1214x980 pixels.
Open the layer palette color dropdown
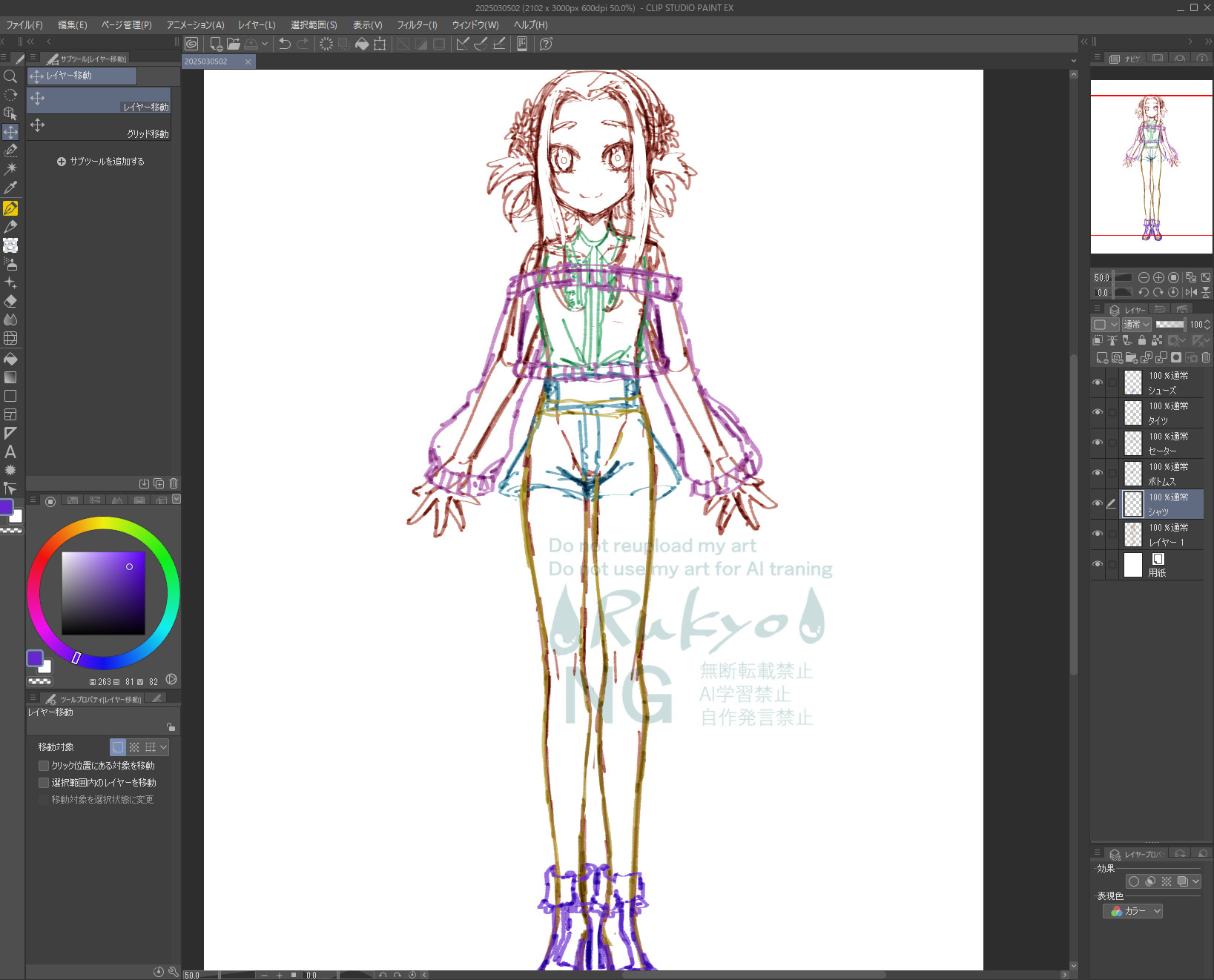click(1105, 325)
